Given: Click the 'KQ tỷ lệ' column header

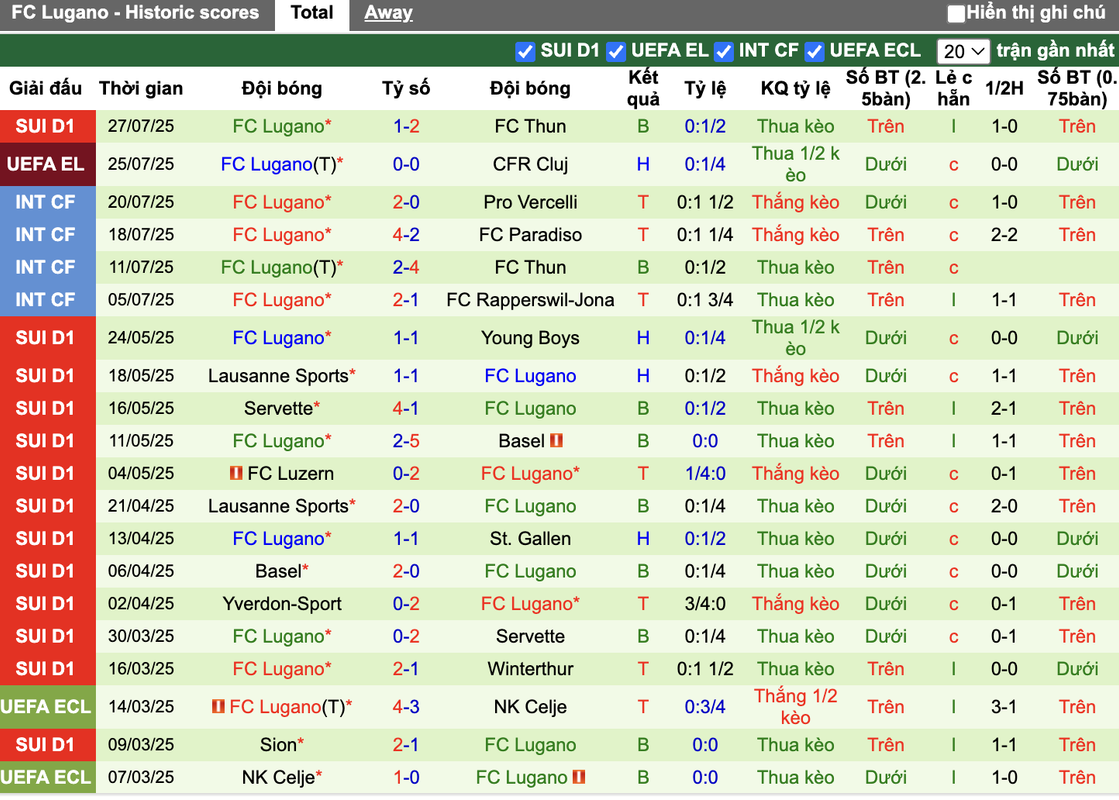Looking at the screenshot, I should 795,88.
